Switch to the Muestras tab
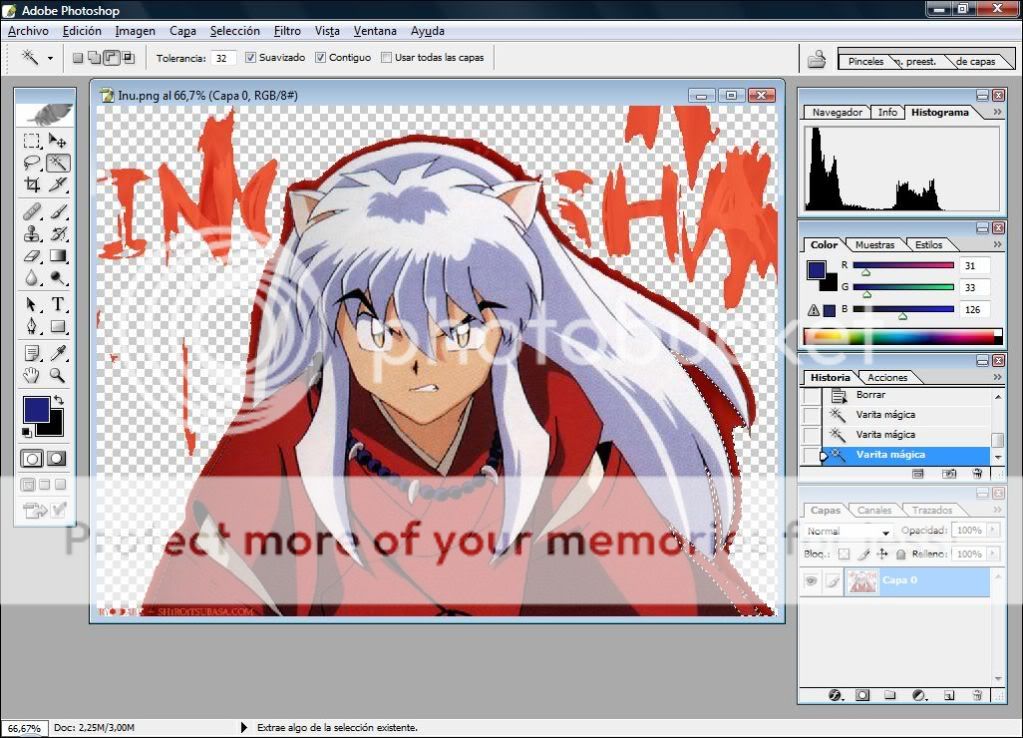 (x=875, y=245)
